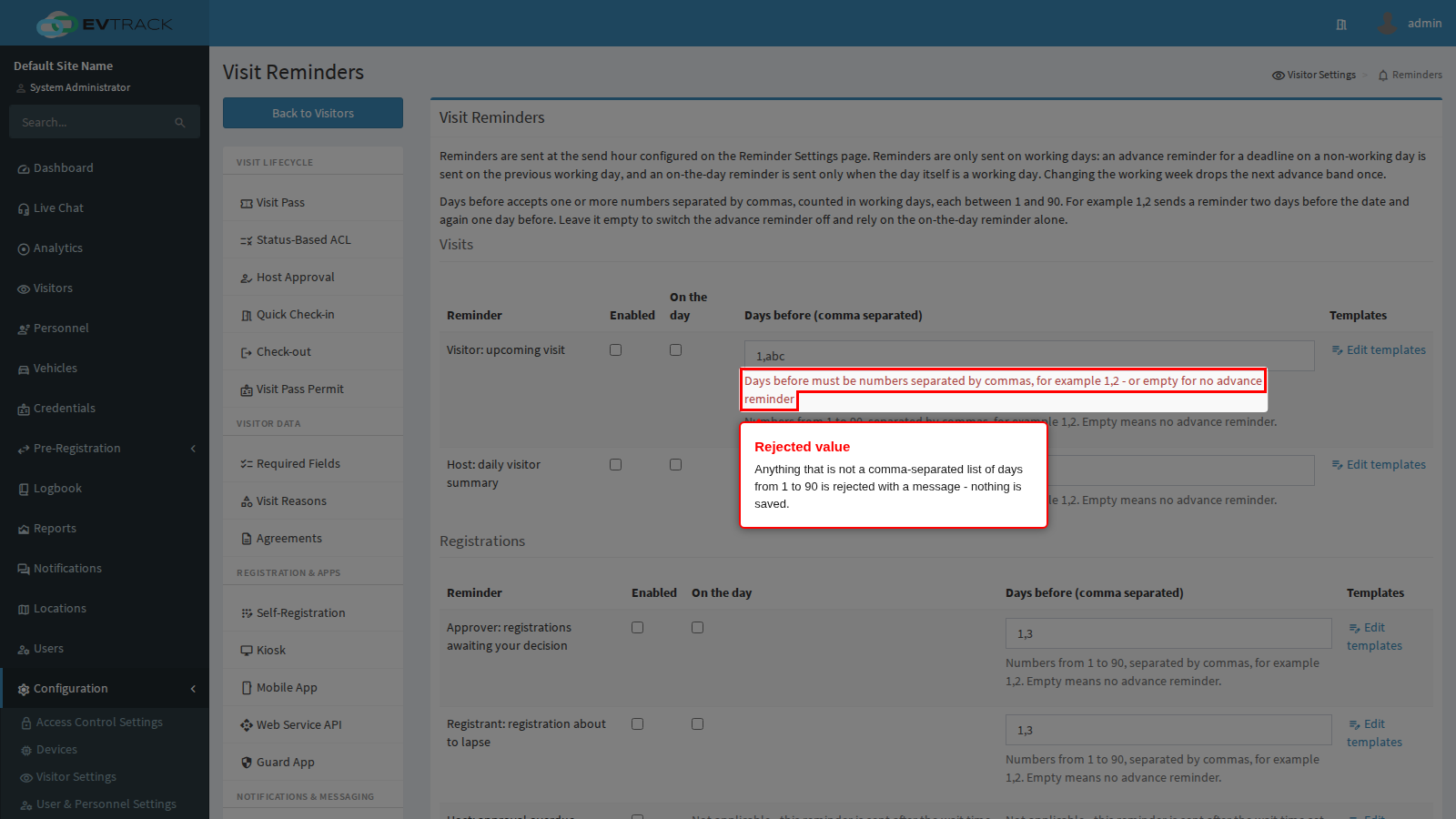The height and width of the screenshot is (819, 1456).
Task: Focus Days before field for Approver registrations
Action: (x=1168, y=633)
